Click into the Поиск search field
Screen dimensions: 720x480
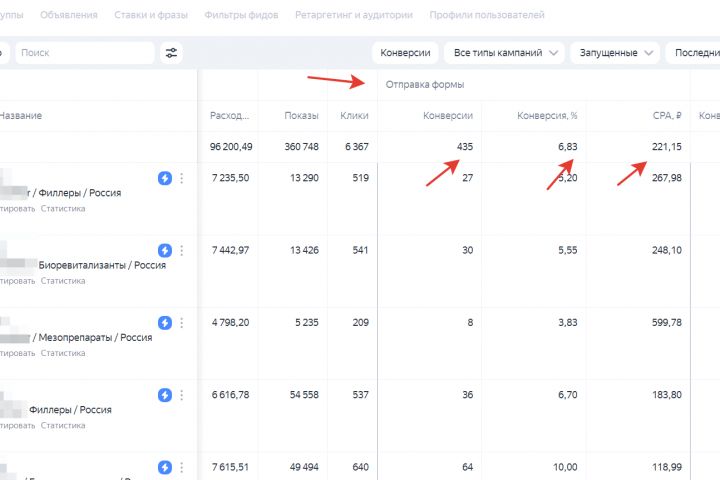[x=85, y=52]
